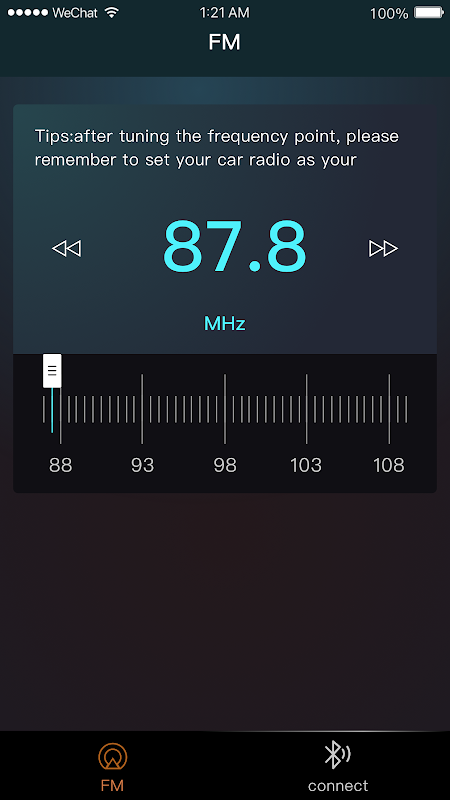Viewport: 450px width, 800px height.
Task: Tap the Wi-Fi status icon
Action: click(111, 13)
